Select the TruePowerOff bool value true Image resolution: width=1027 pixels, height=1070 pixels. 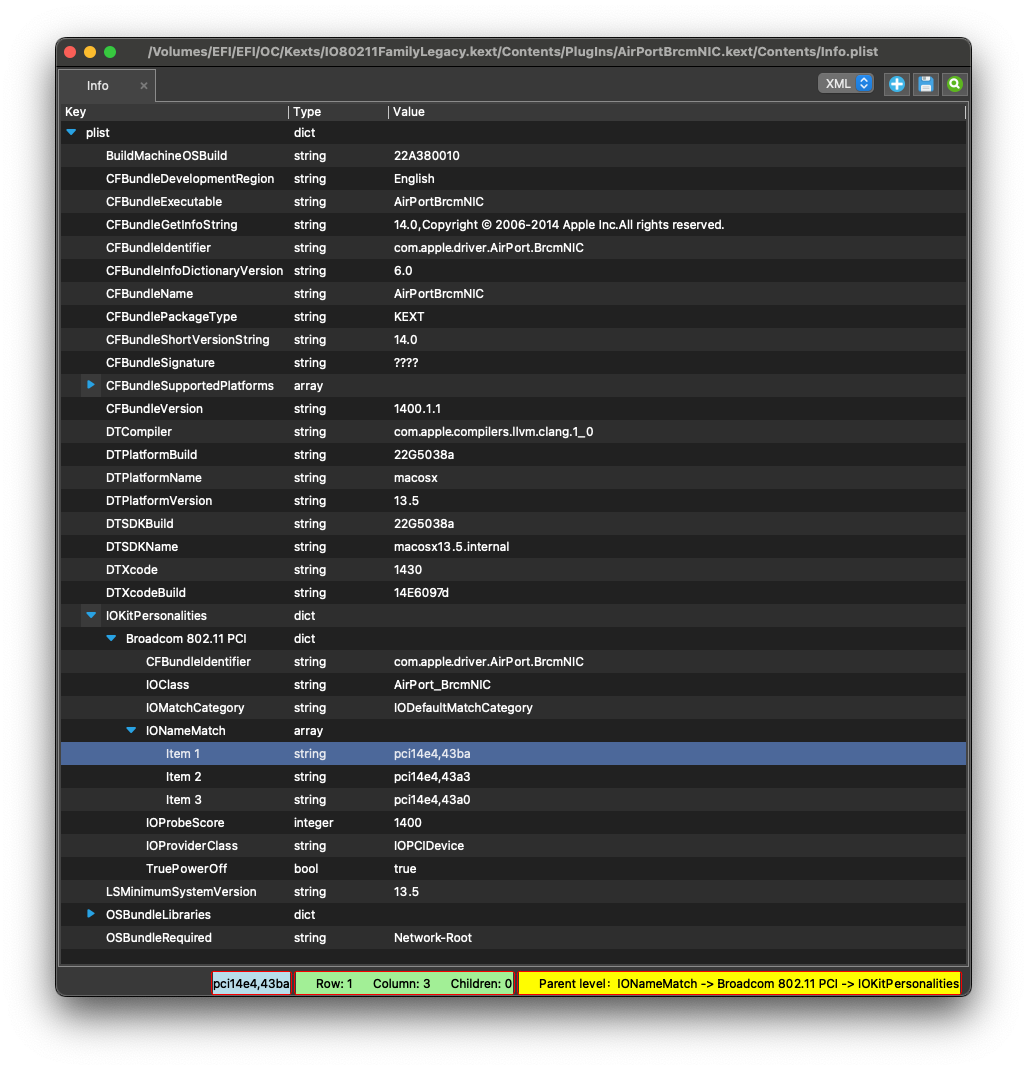pyautogui.click(x=405, y=869)
